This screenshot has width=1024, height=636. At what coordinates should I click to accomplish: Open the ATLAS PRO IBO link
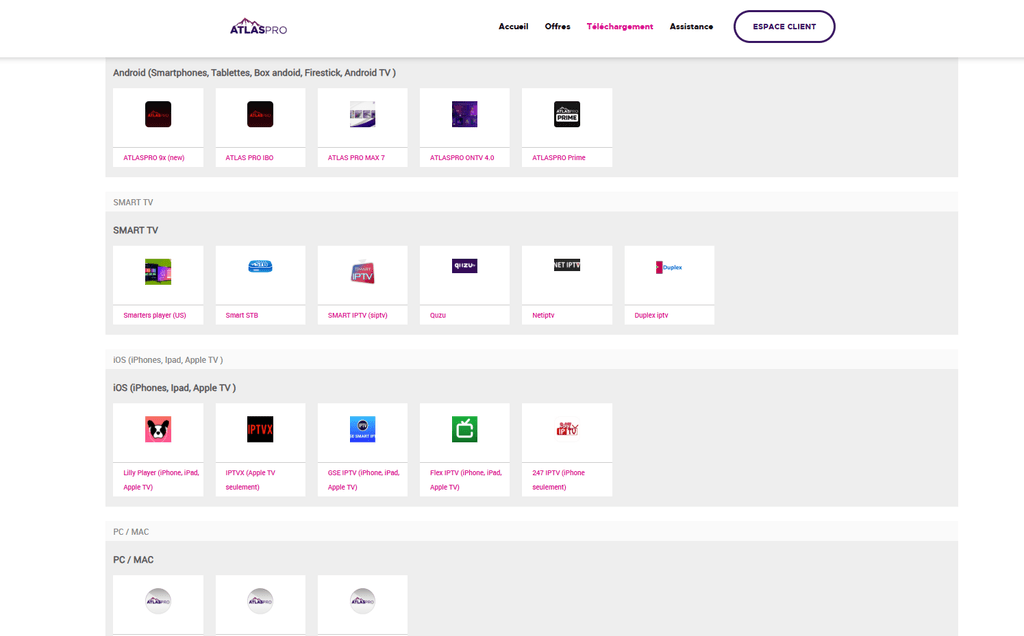(x=249, y=157)
